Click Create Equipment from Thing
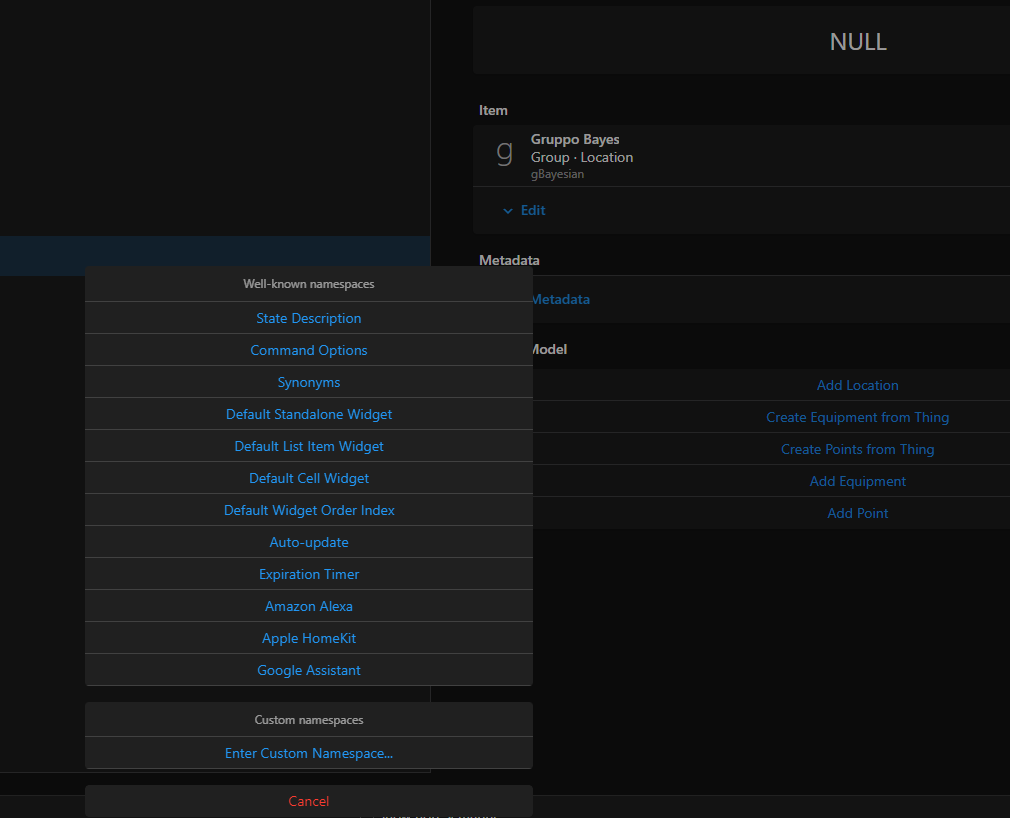This screenshot has height=818, width=1010. point(857,416)
